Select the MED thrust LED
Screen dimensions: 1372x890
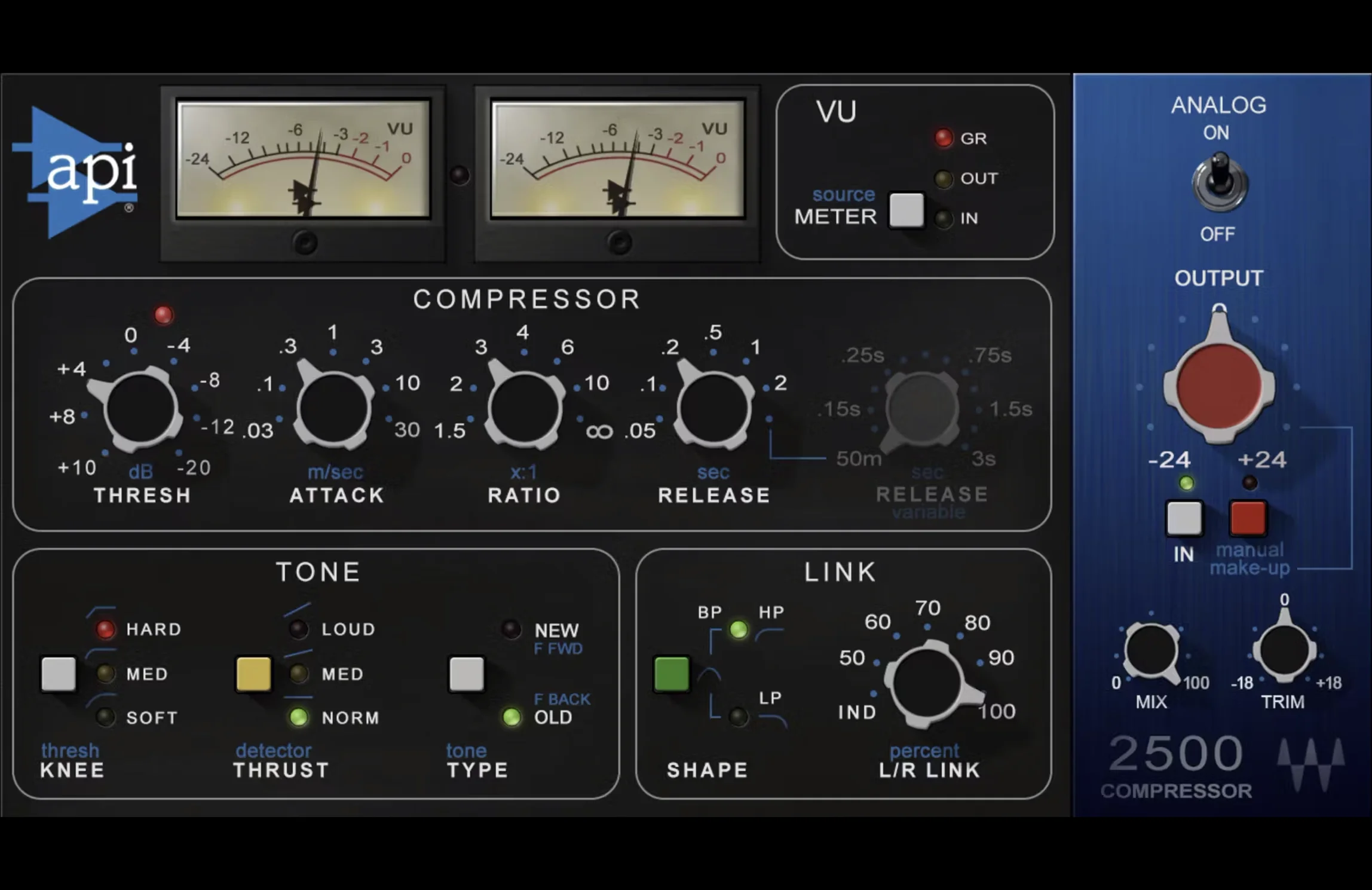[298, 674]
